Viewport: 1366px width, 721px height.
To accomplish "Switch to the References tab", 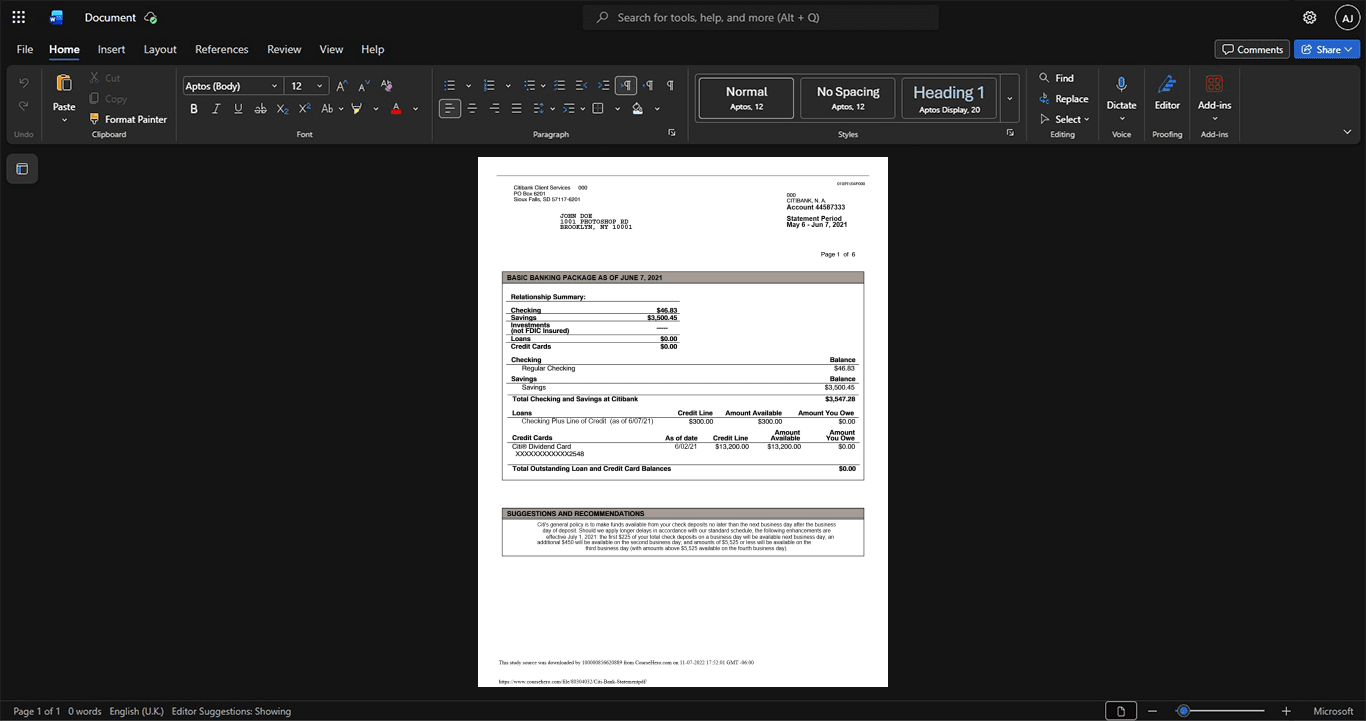I will [221, 49].
